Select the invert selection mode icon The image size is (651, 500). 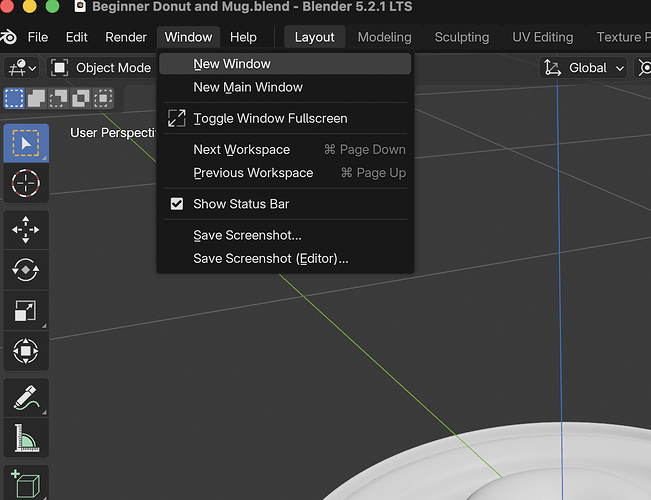pyautogui.click(x=81, y=98)
